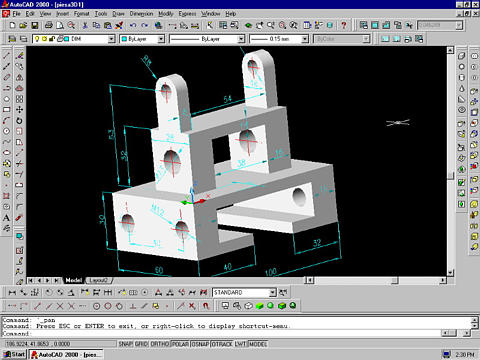
Task: Select the Array tool in Modify toolbar
Action: tap(19, 99)
